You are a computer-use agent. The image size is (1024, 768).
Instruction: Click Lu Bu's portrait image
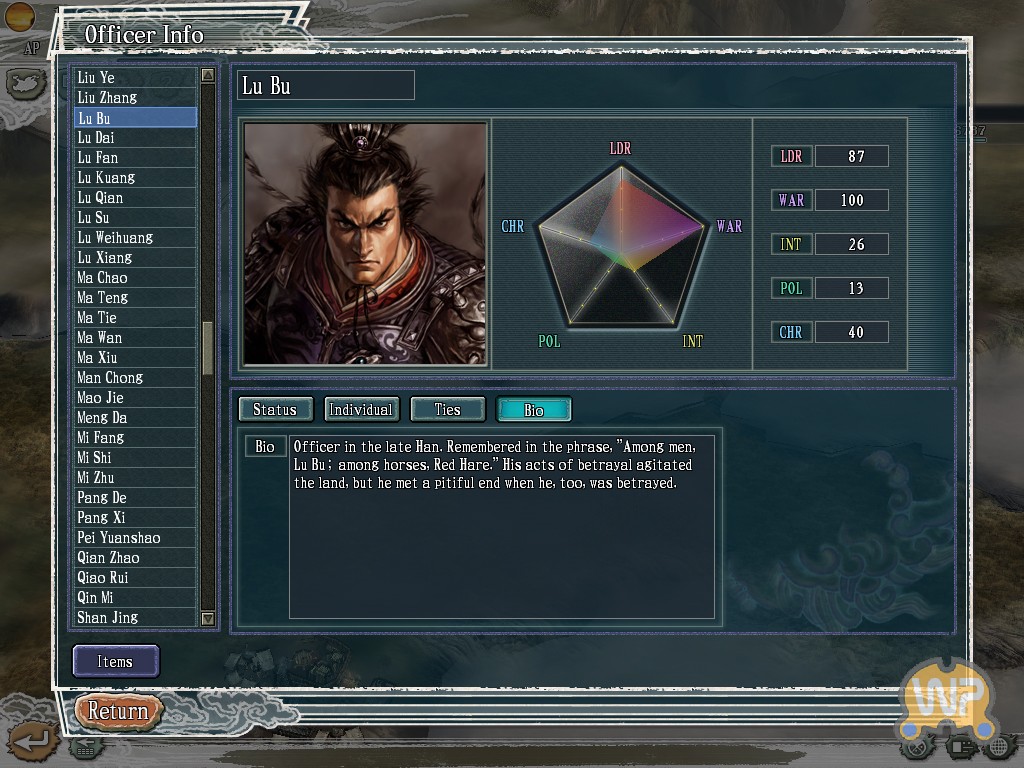[365, 244]
